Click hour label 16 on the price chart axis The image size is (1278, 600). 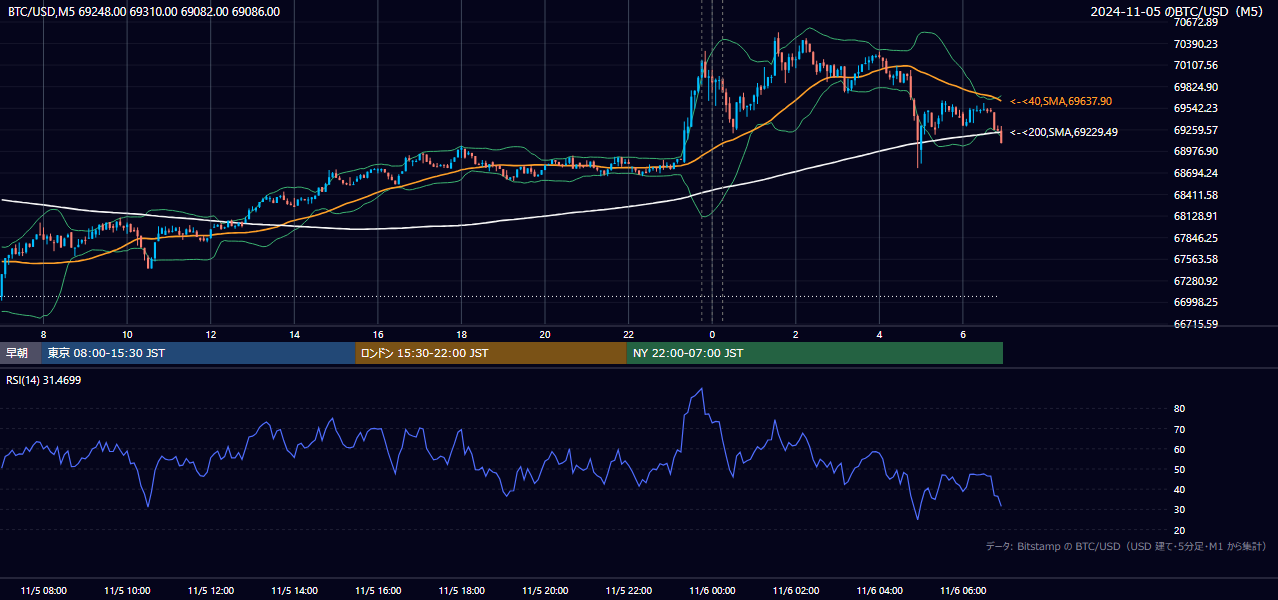[x=378, y=334]
